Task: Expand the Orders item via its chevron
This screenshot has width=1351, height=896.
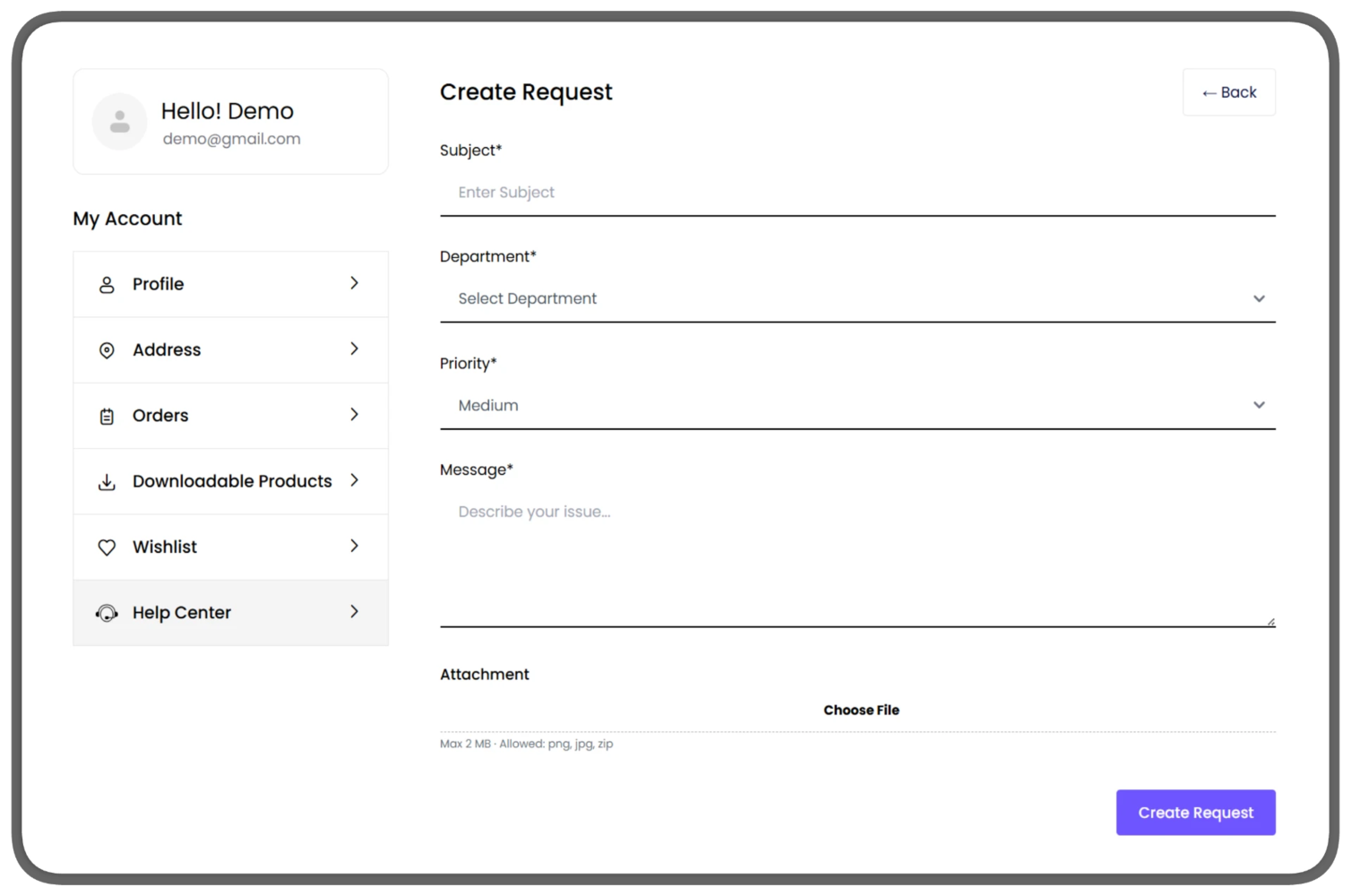Action: pyautogui.click(x=355, y=416)
